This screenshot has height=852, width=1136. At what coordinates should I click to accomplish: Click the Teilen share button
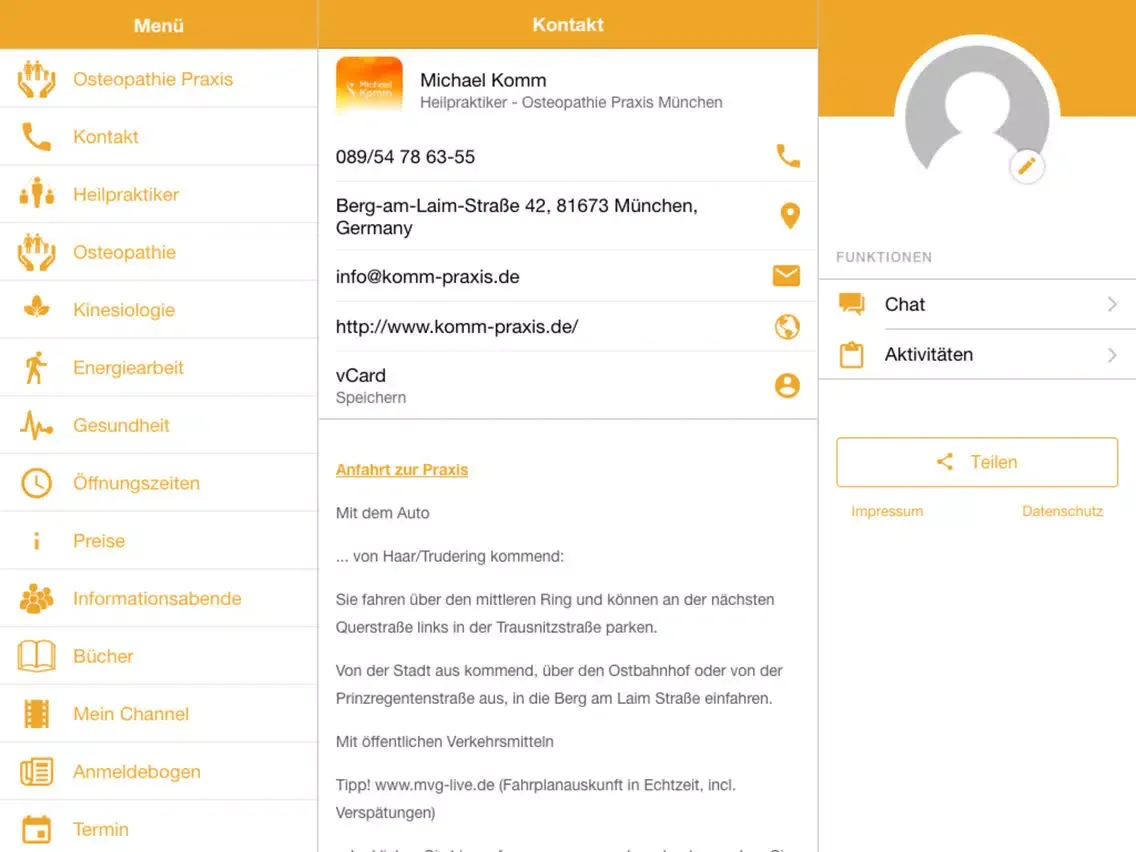[x=977, y=462]
